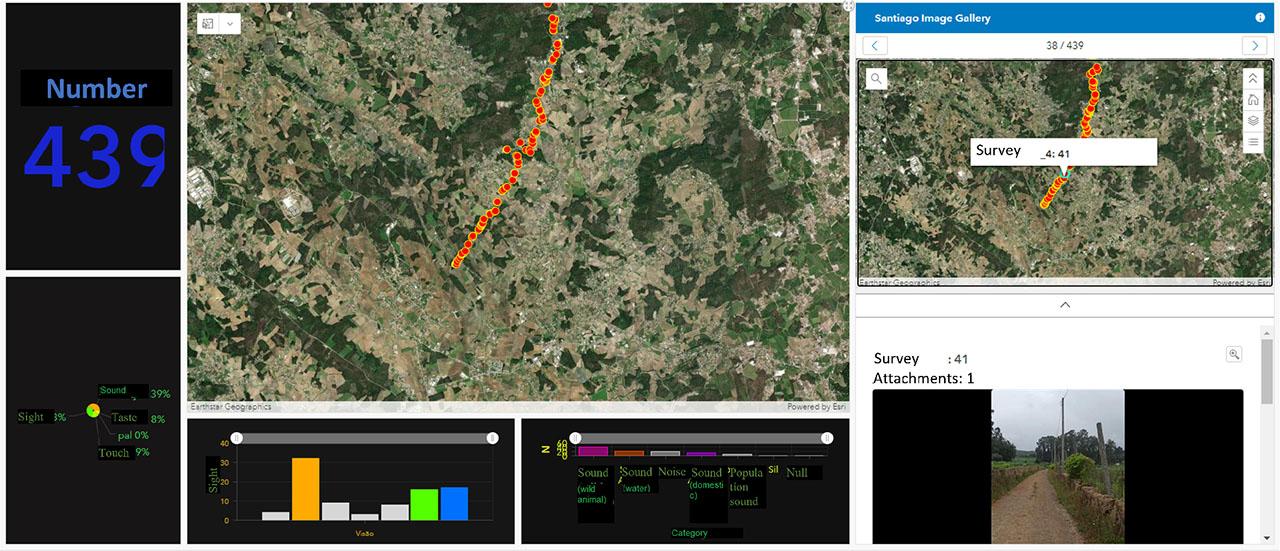The image size is (1280, 551).
Task: Click the survey road photo thumbnail
Action: (1057, 466)
